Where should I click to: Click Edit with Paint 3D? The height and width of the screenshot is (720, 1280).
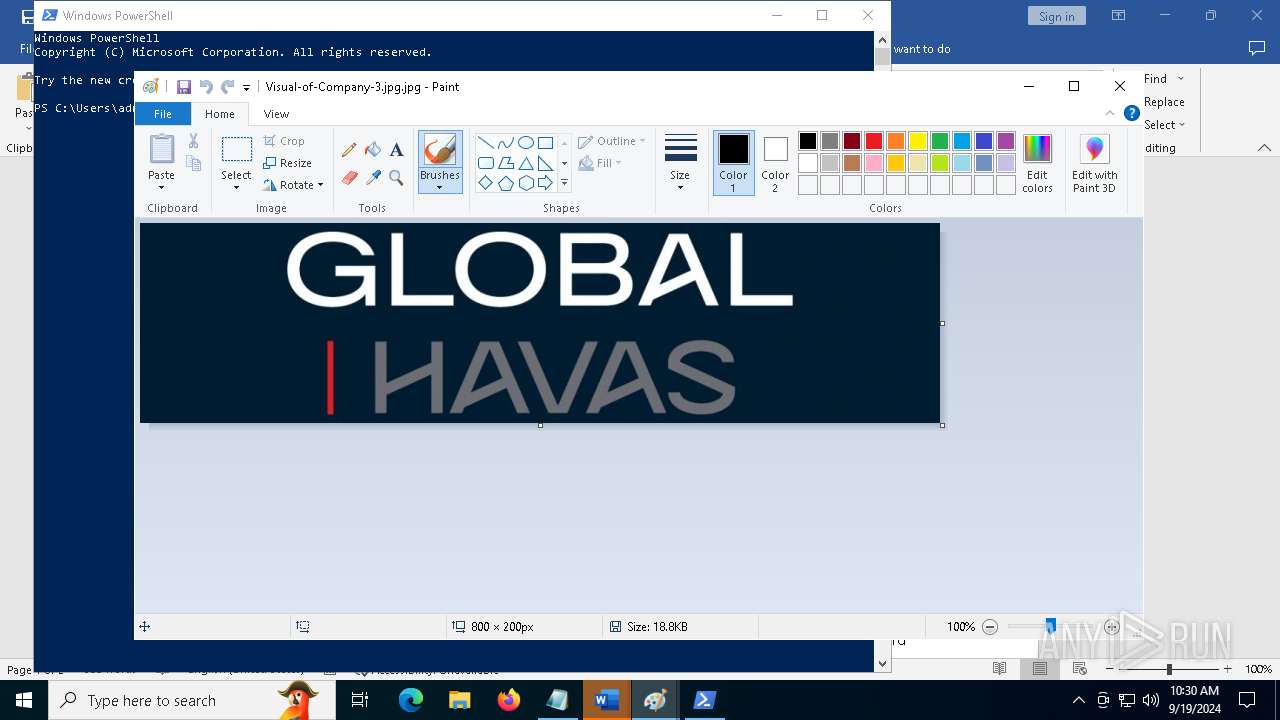(x=1094, y=164)
